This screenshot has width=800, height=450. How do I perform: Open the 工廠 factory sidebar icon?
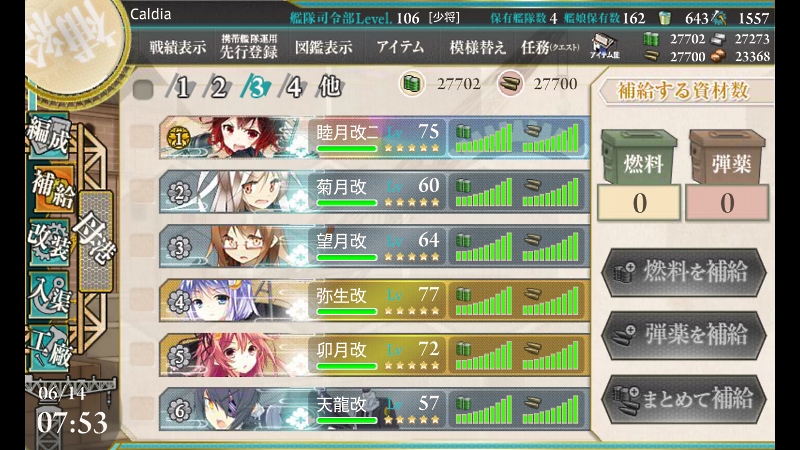coord(49,347)
